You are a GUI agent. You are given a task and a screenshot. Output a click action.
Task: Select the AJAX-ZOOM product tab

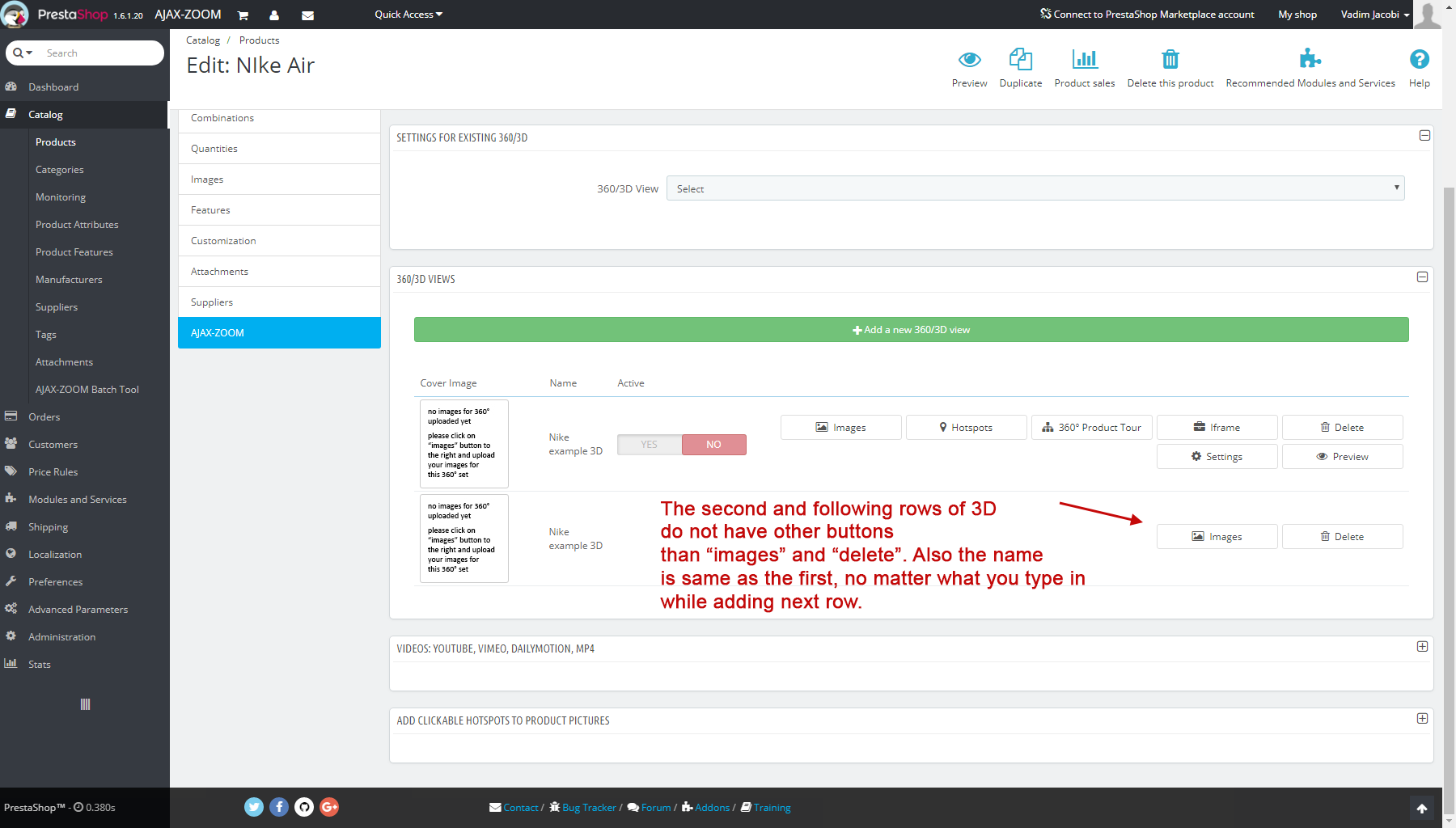click(x=279, y=333)
